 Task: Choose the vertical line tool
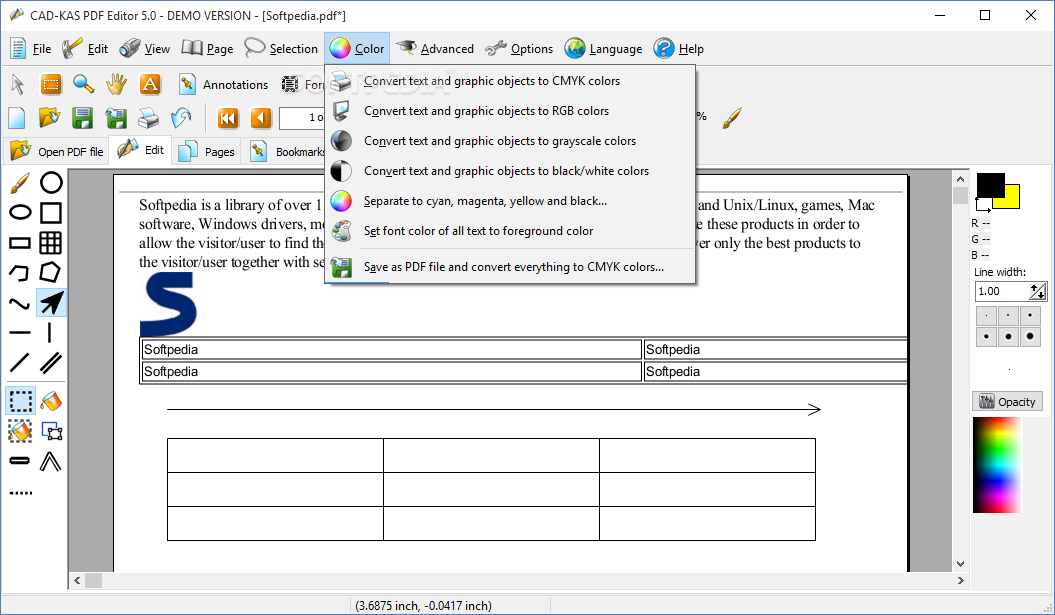49,332
